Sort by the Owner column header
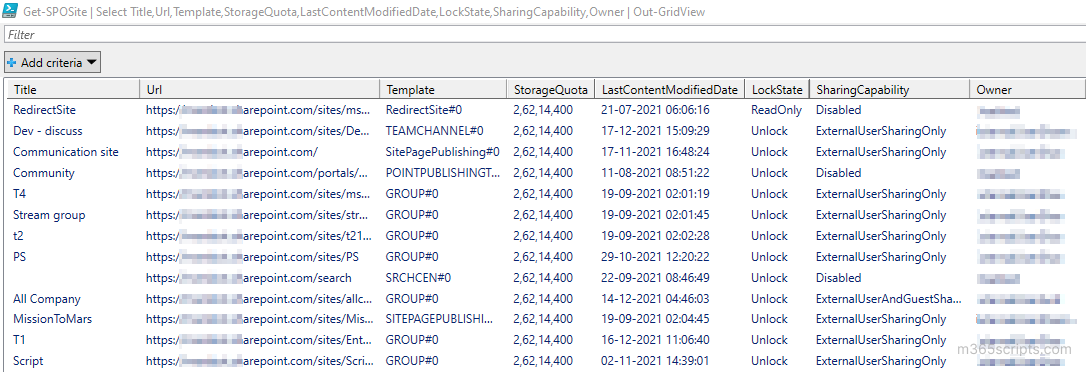The height and width of the screenshot is (372, 1086). [x=1026, y=89]
